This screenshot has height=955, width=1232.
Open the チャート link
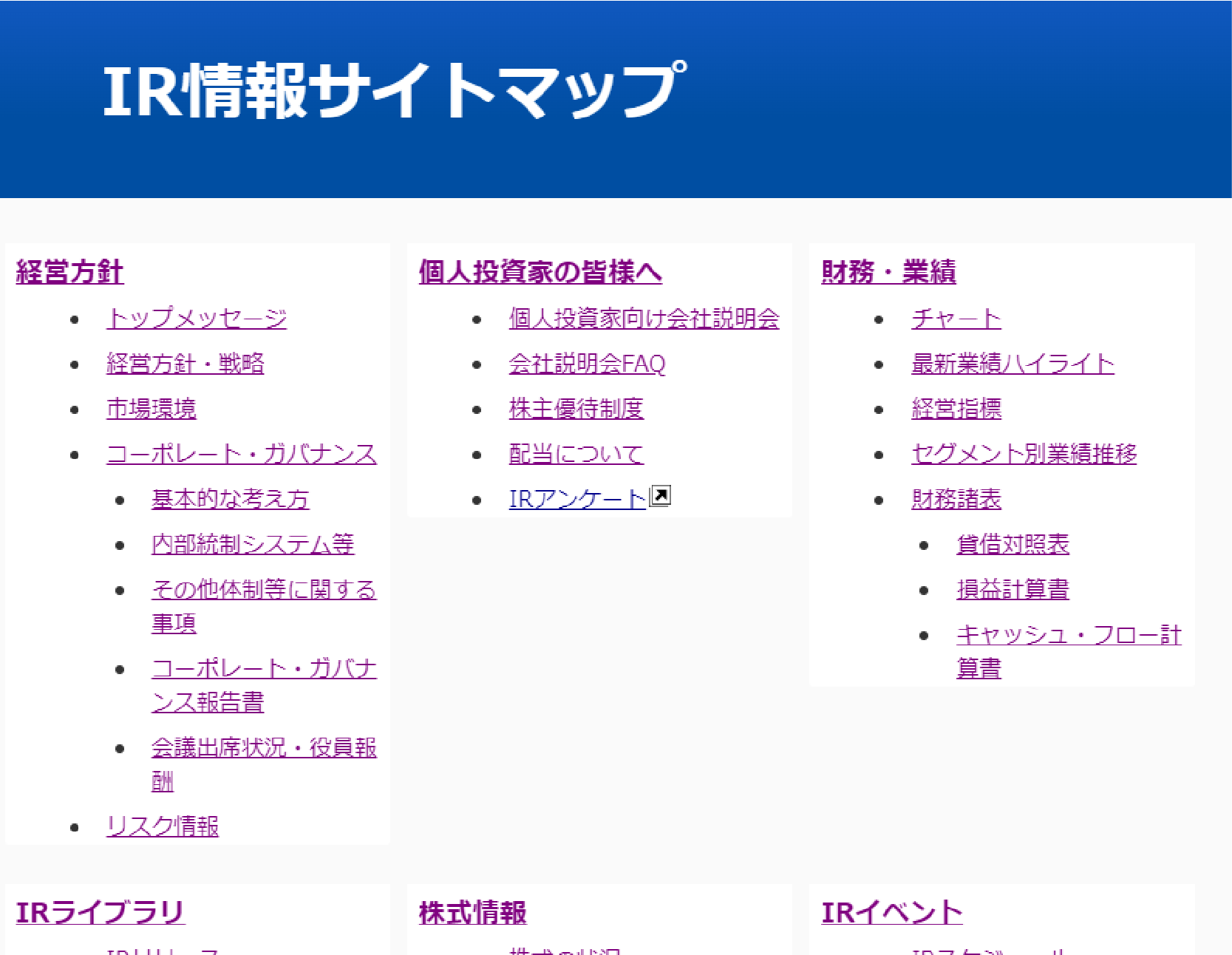(956, 319)
